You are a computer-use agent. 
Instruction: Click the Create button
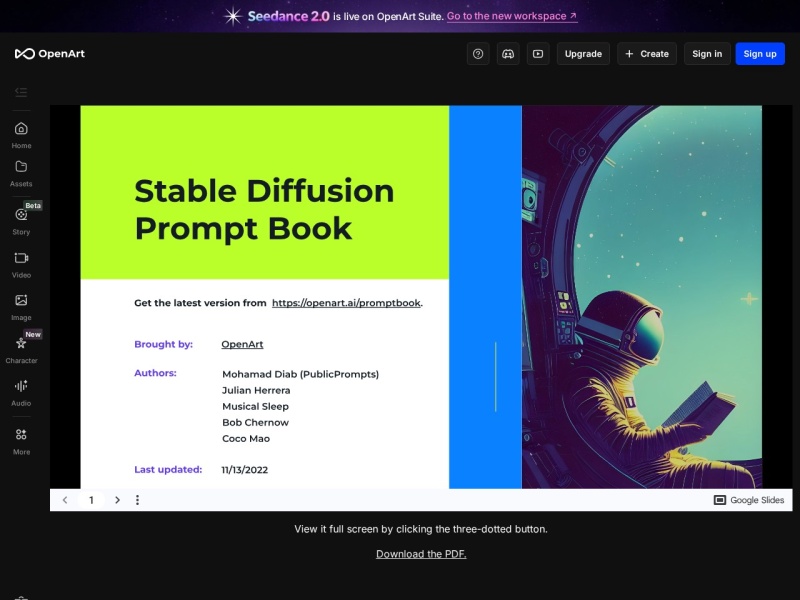pos(647,54)
